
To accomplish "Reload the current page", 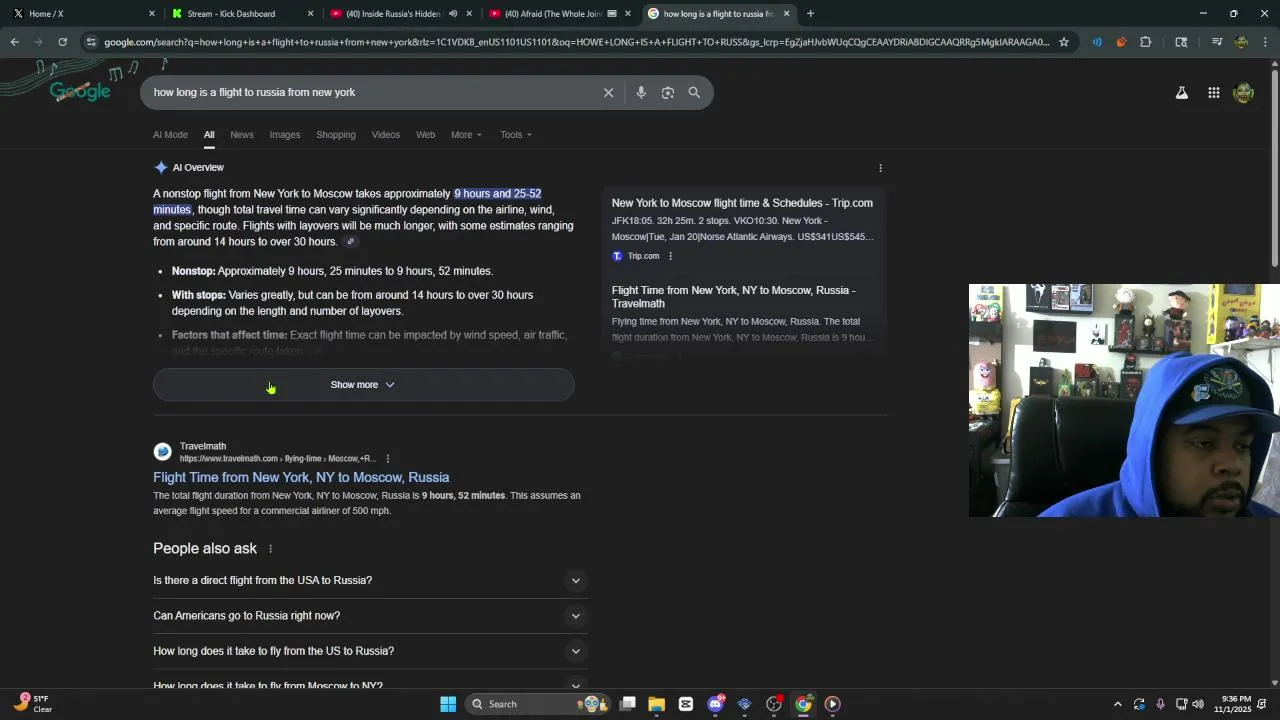I will (x=62, y=42).
